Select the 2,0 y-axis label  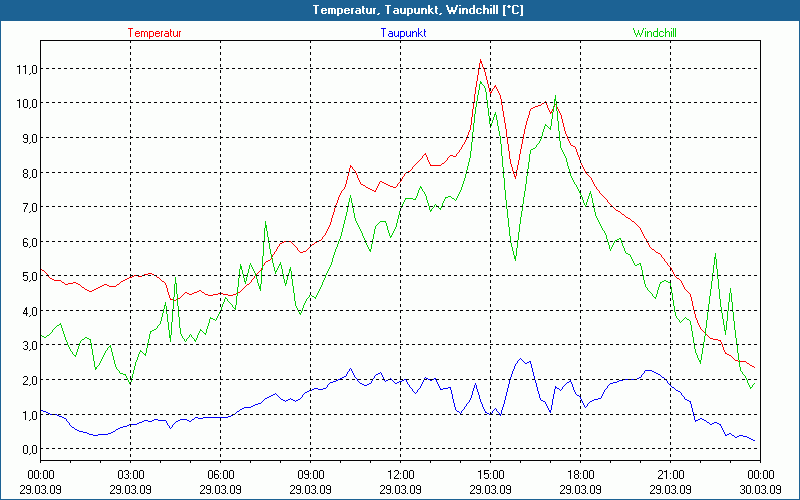pyautogui.click(x=29, y=380)
